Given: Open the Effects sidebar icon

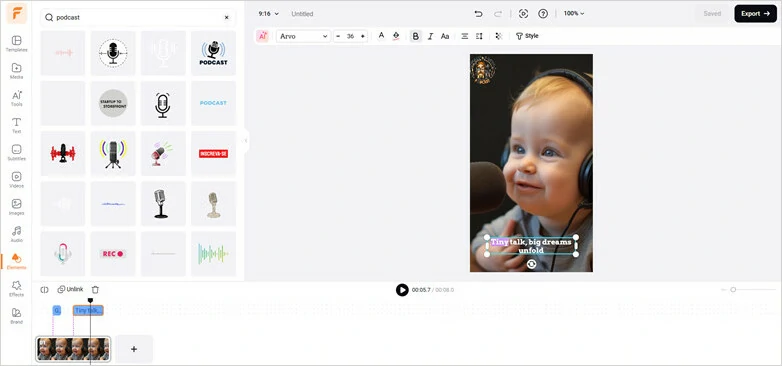Looking at the screenshot, I should (x=16, y=288).
